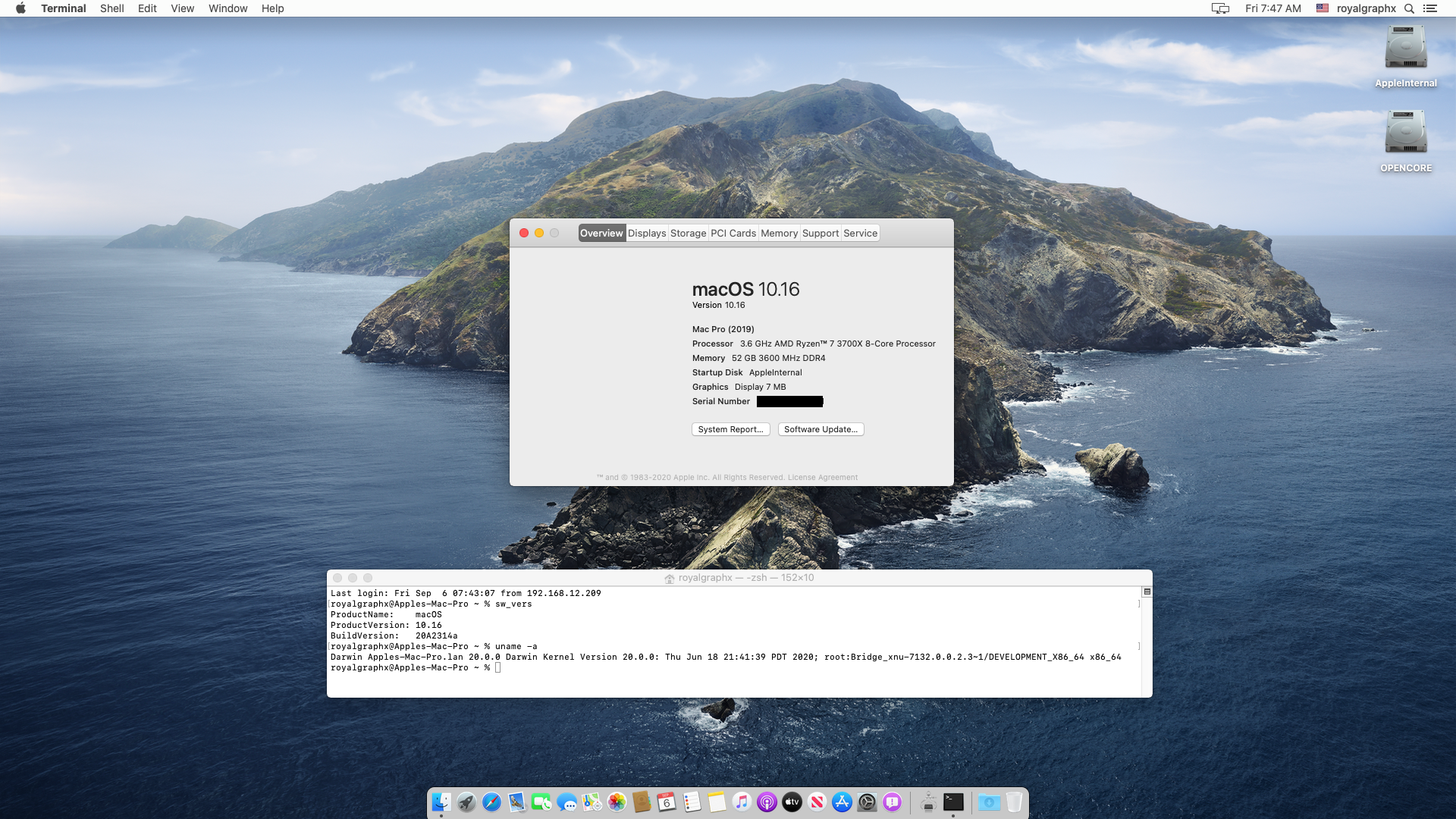Select AppleInternal drive on desktop

[1406, 56]
